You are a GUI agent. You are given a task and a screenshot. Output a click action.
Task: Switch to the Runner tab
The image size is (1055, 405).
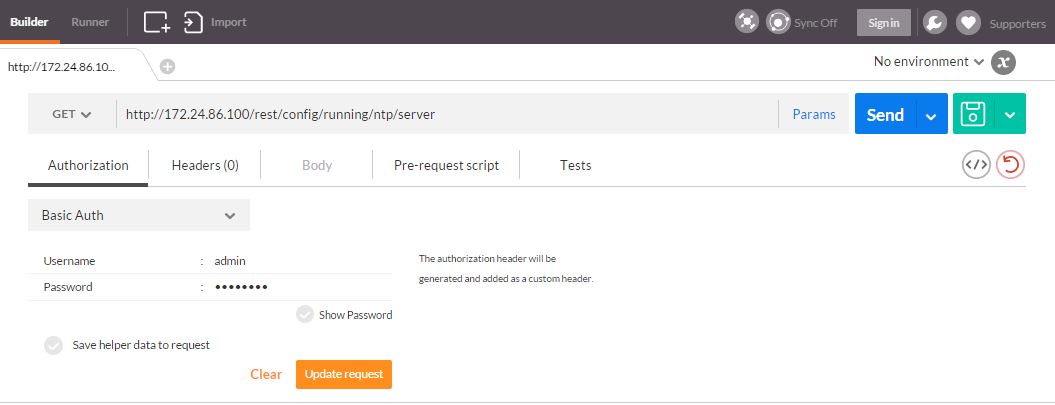pos(90,21)
